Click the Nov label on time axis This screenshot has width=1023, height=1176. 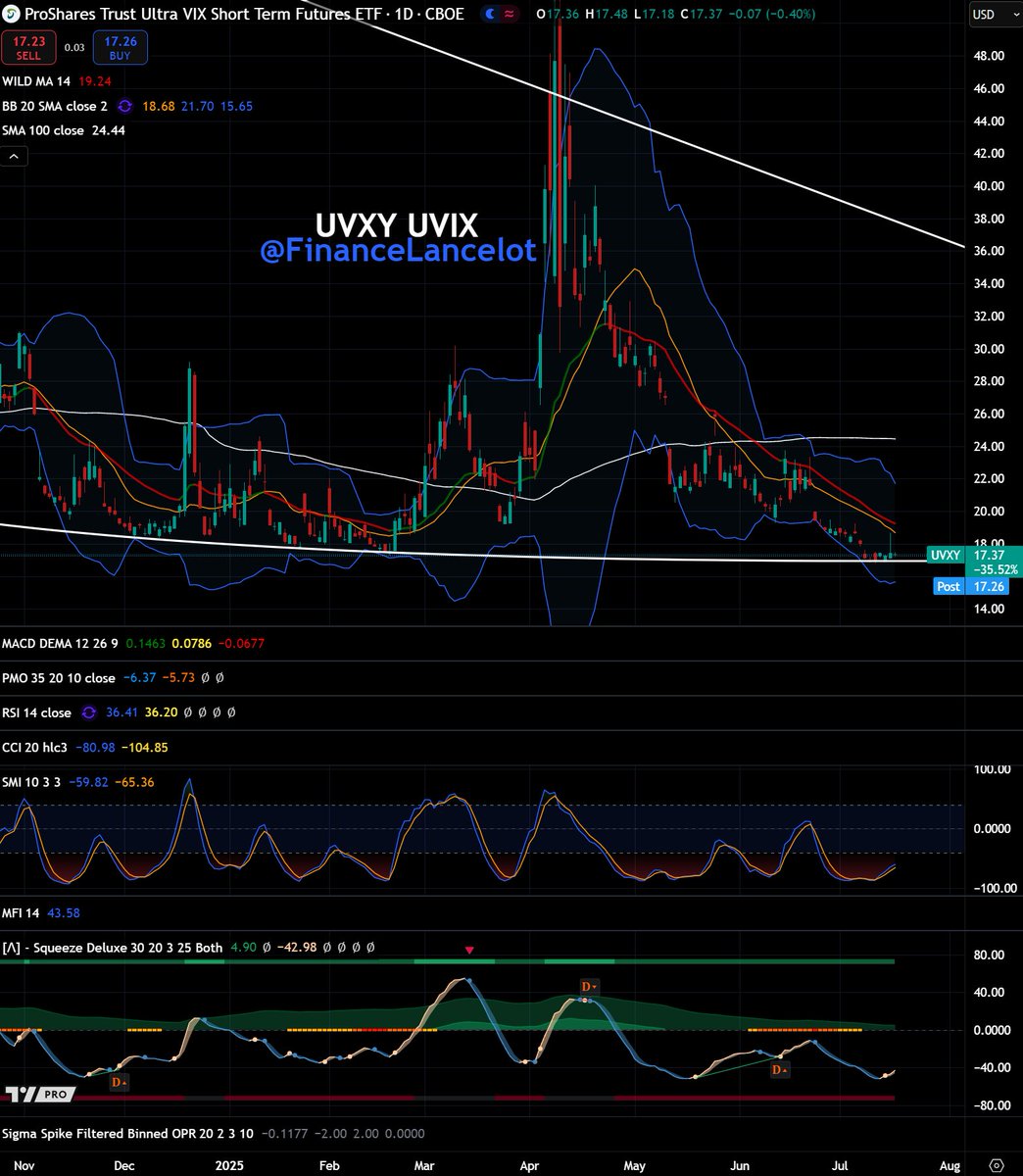pyautogui.click(x=24, y=1165)
